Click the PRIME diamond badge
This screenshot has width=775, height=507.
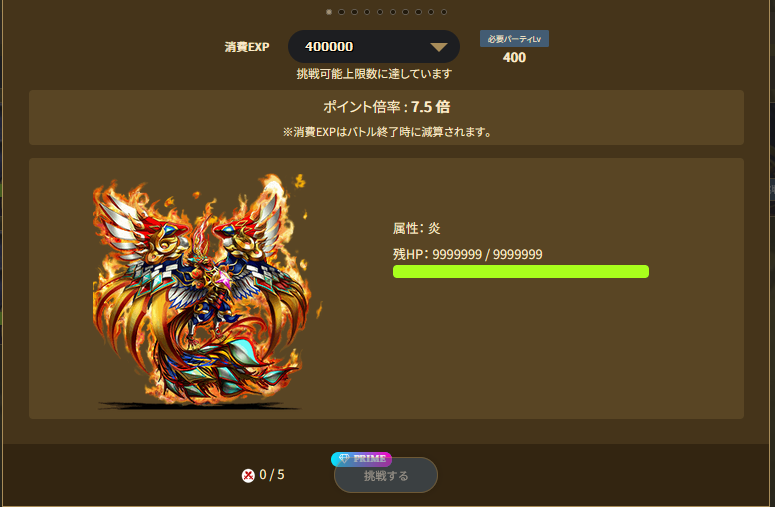(361, 459)
